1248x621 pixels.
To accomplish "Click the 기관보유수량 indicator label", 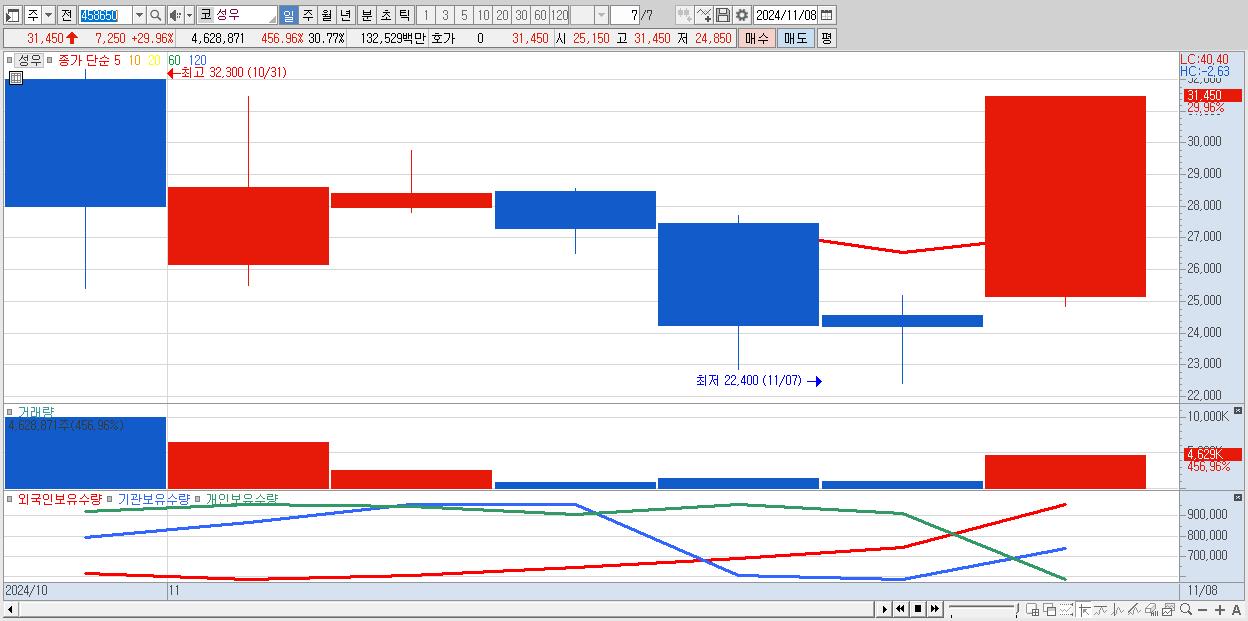I will pyautogui.click(x=154, y=498).
